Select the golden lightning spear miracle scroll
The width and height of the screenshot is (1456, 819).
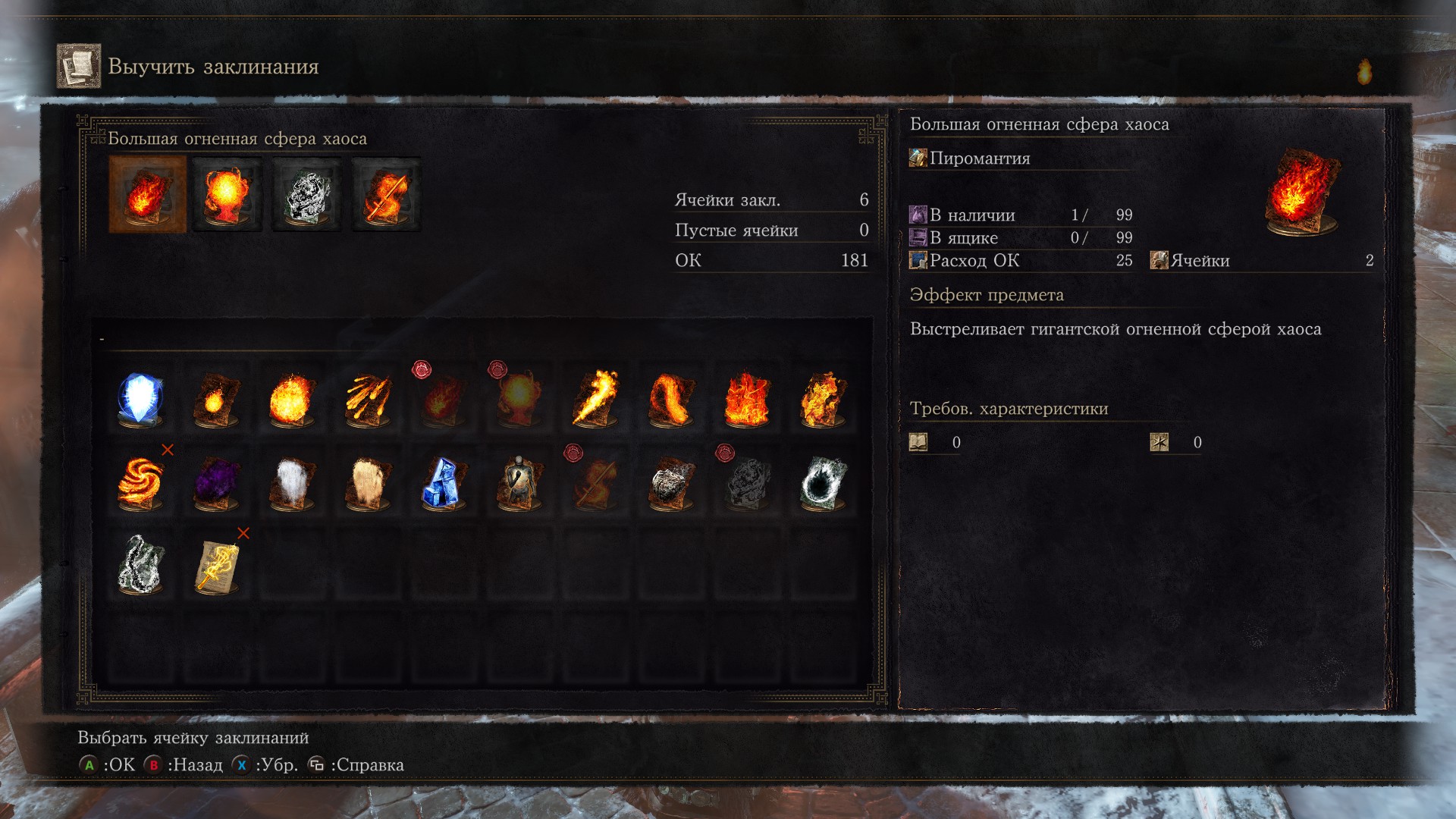pyautogui.click(x=216, y=565)
